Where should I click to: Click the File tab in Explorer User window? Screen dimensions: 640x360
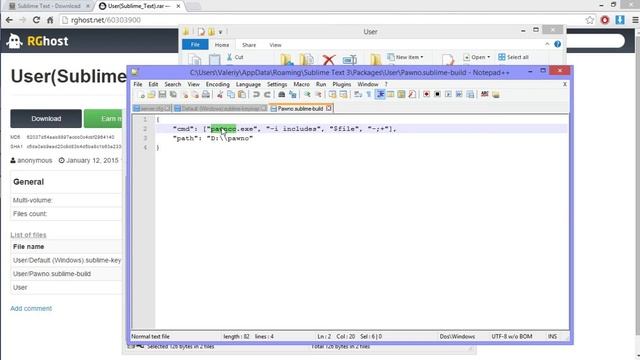pos(195,44)
